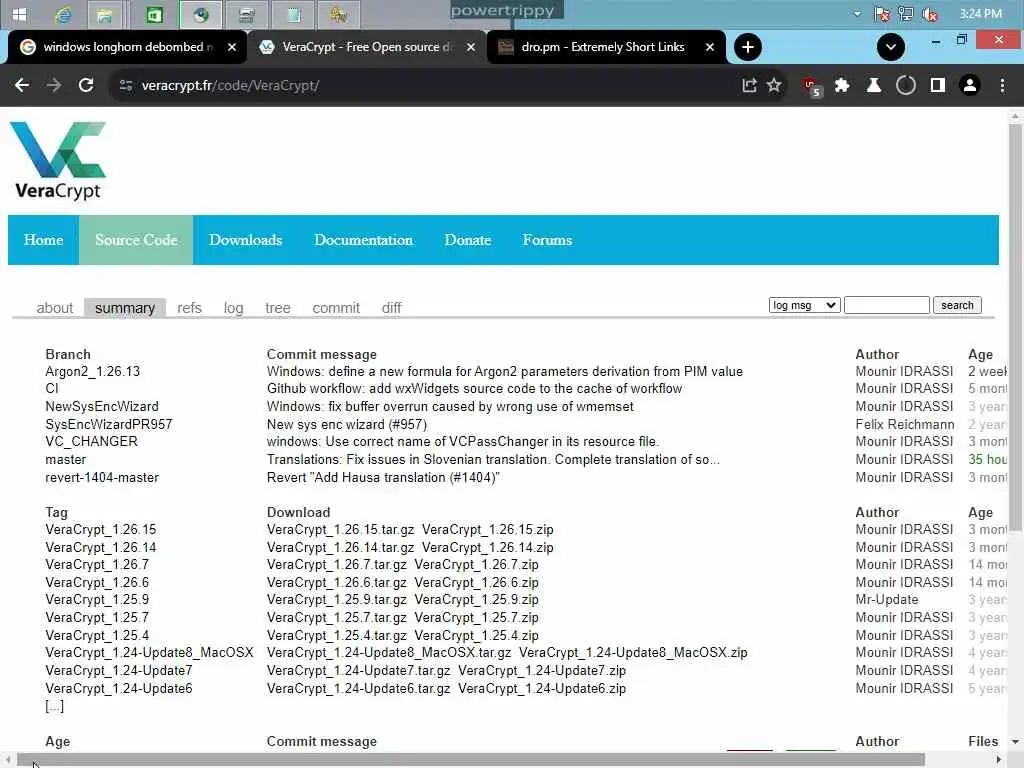Open the NewSysEncWizard branch
This screenshot has height=768, width=1024.
tap(102, 407)
